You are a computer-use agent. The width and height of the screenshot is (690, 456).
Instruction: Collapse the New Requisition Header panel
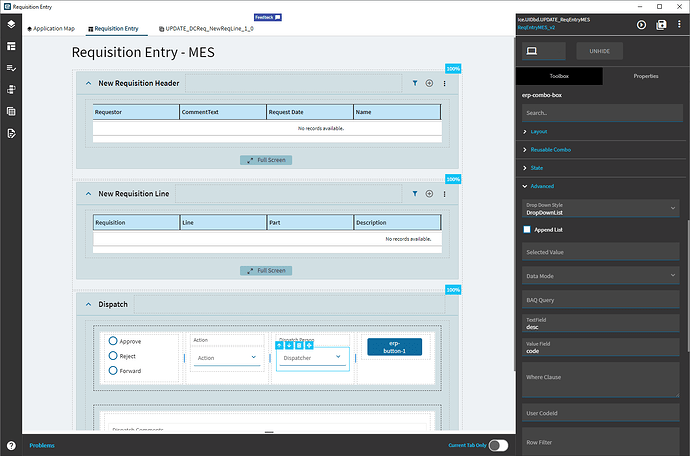88,83
